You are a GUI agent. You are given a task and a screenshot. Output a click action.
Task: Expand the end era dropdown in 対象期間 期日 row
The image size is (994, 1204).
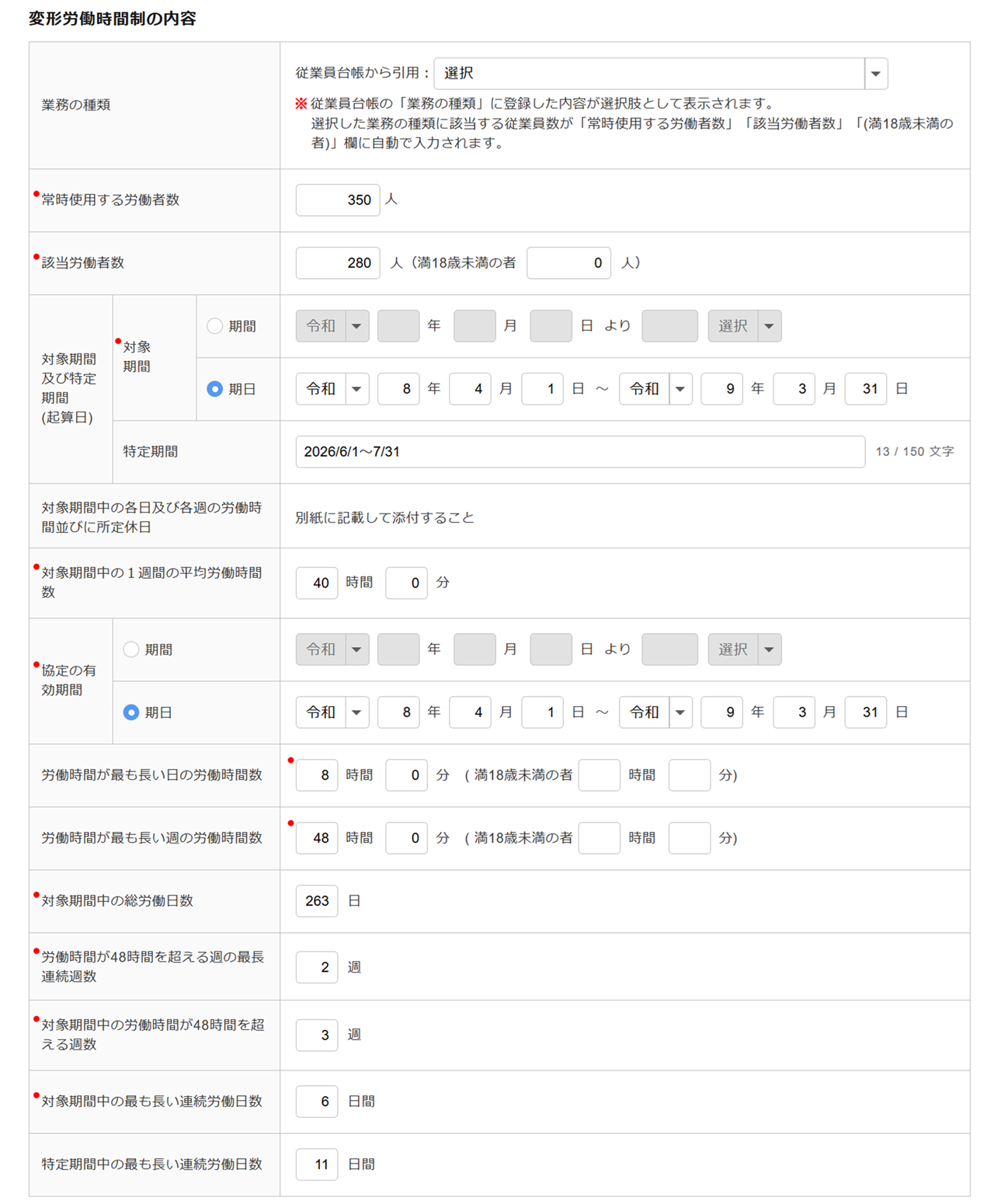pos(656,389)
